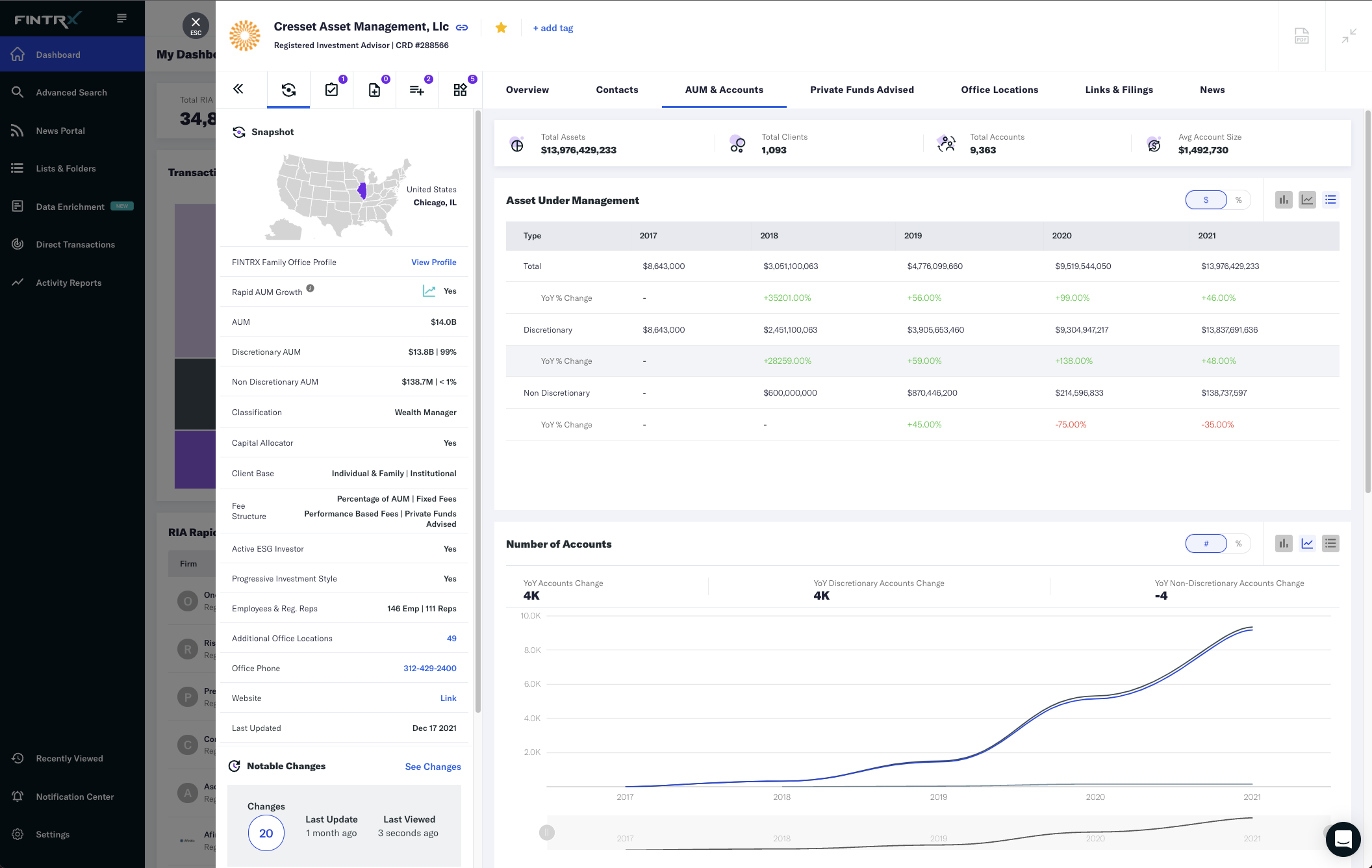Screen dimensions: 1372x868
Task: Click the Total Accounts people icon
Action: pyautogui.click(x=946, y=144)
